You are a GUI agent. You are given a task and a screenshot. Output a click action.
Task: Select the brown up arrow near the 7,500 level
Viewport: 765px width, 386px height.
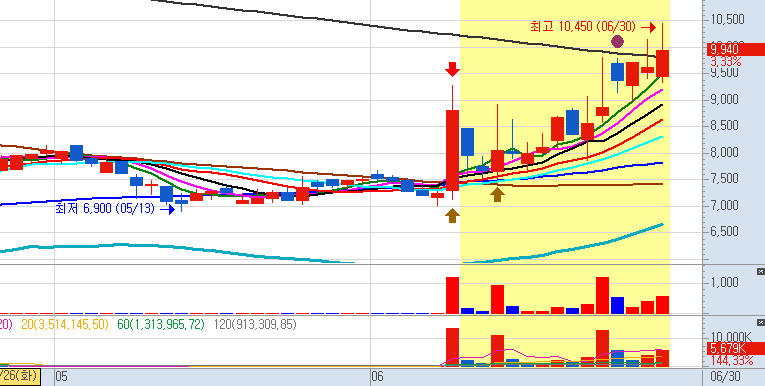click(x=497, y=194)
